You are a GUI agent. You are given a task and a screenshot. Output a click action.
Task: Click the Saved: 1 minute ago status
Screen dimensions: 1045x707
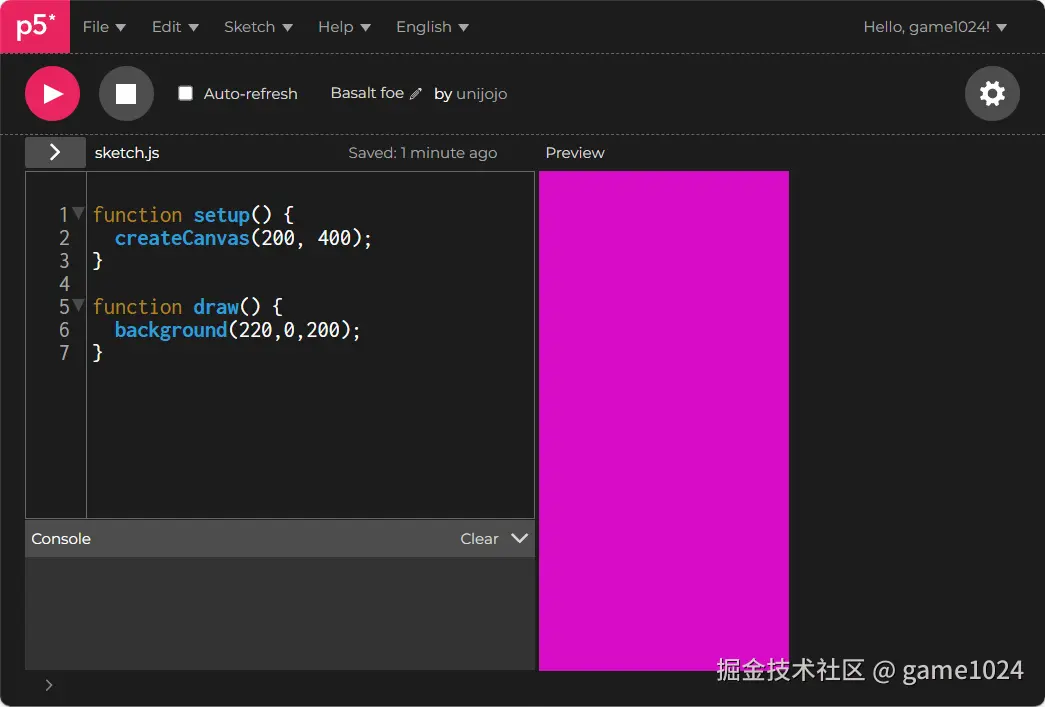423,153
